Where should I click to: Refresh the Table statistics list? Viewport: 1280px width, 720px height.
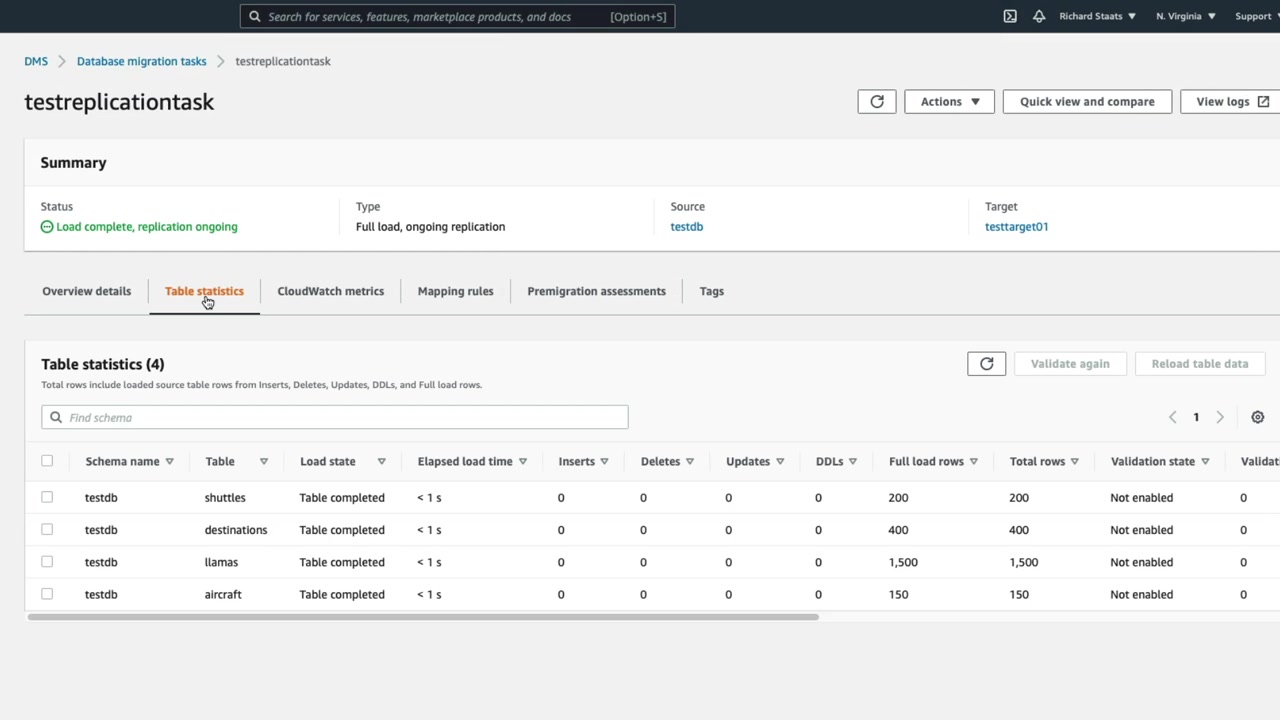(986, 364)
